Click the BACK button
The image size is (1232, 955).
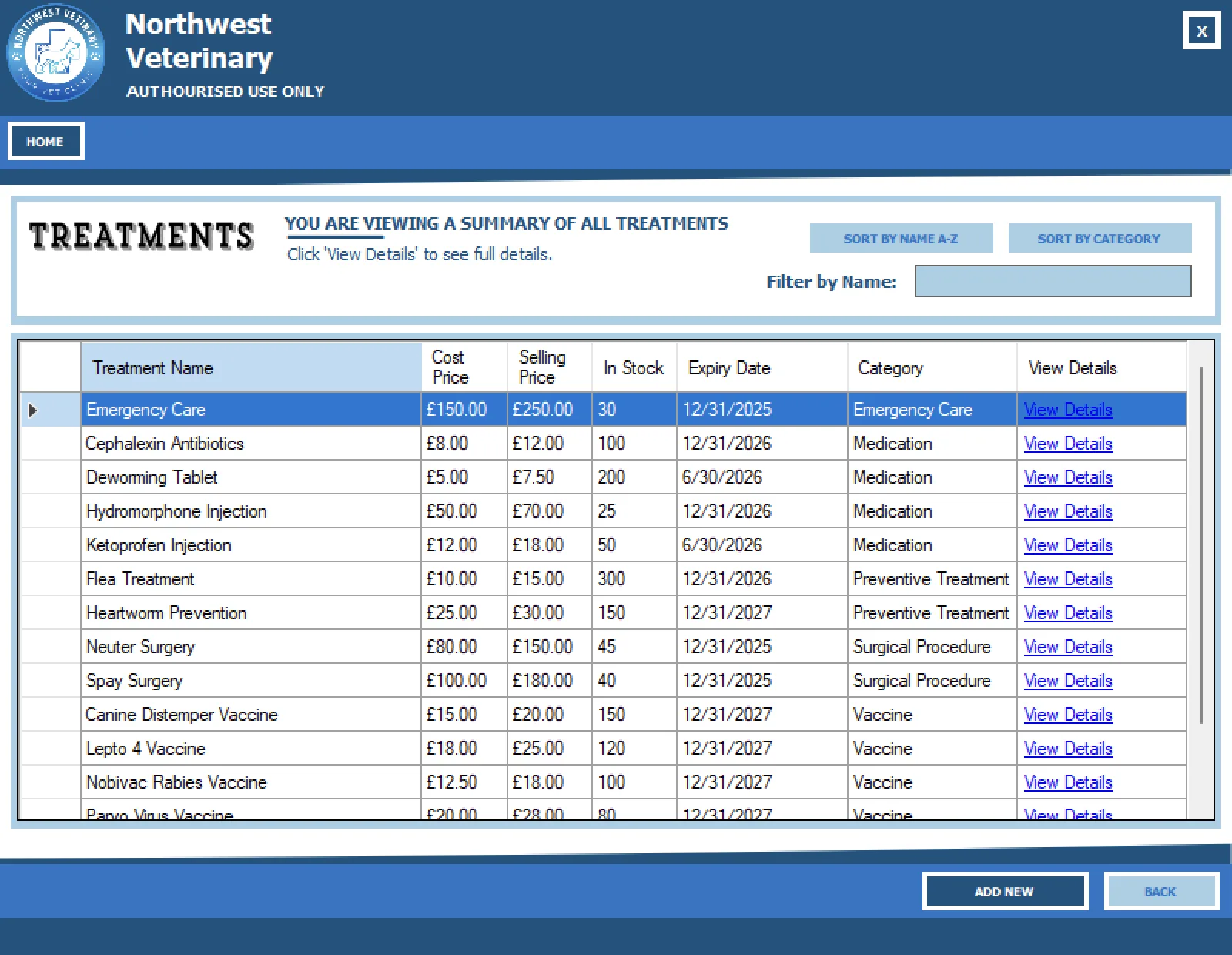pos(1160,891)
